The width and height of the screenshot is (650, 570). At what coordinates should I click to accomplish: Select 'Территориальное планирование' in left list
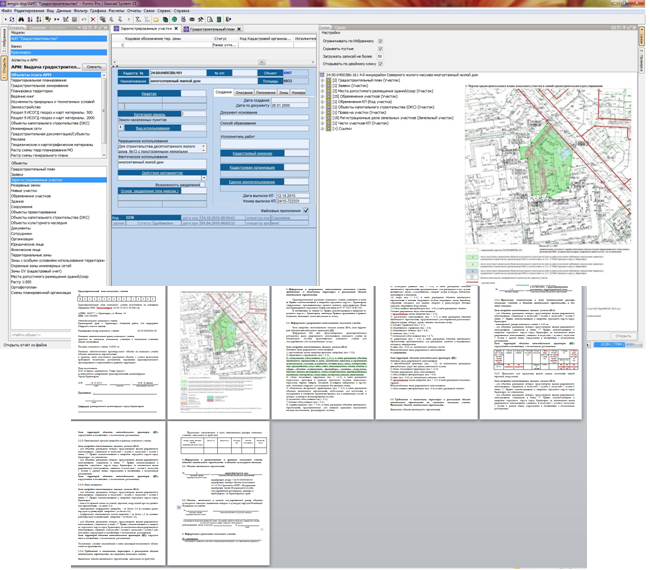point(40,80)
